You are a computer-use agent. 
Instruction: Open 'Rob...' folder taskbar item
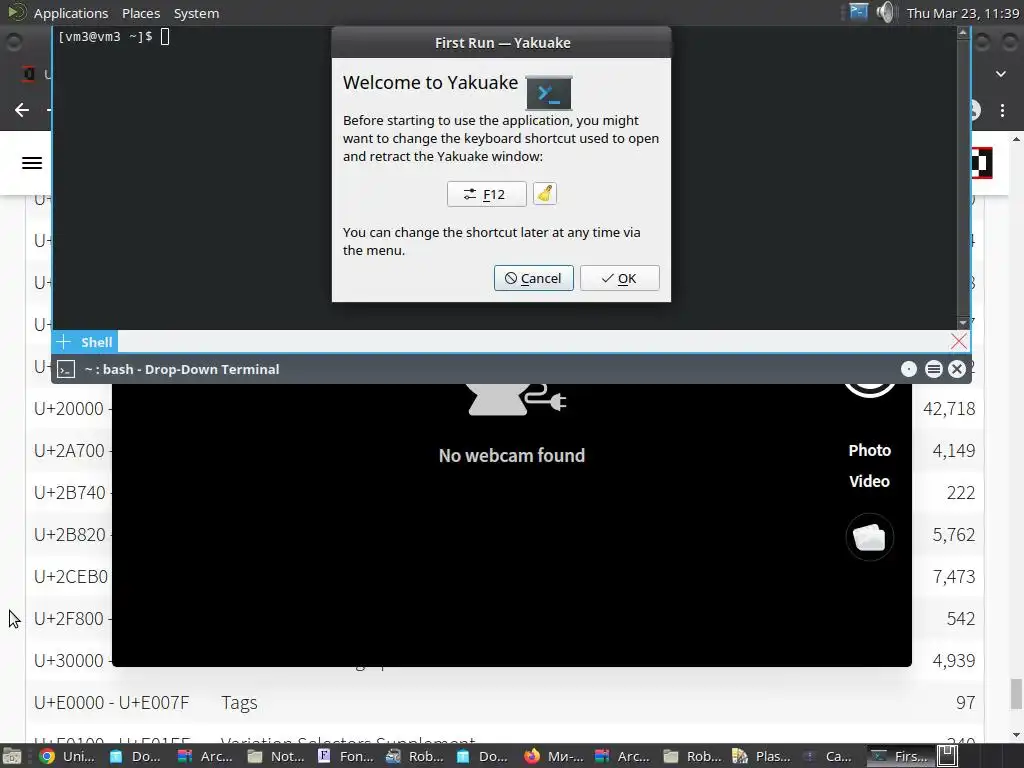click(x=692, y=756)
